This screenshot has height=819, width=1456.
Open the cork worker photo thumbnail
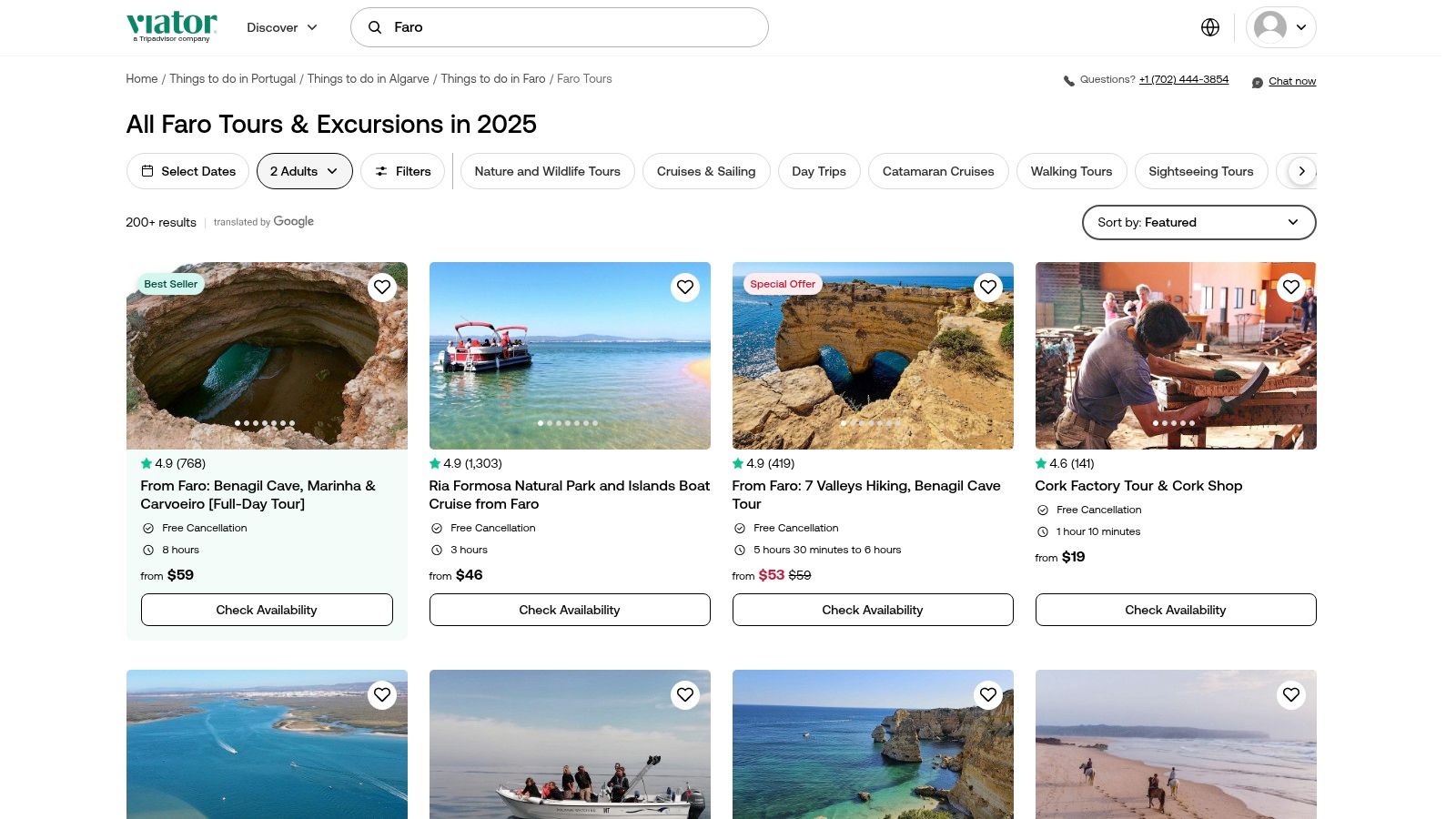(x=1176, y=356)
